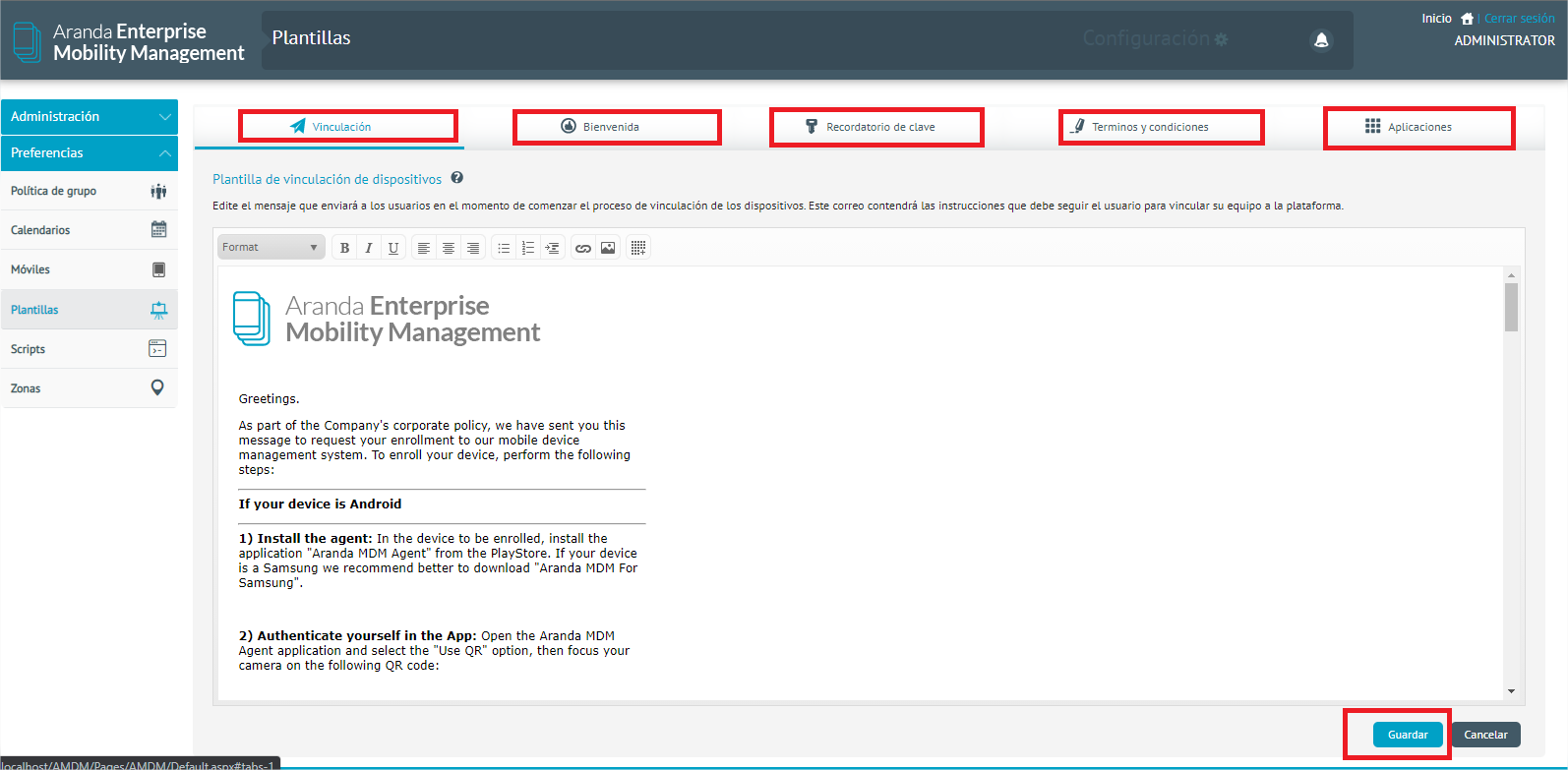Switch to the Aplicaciones tab
The height and width of the screenshot is (770, 1568).
tap(1409, 127)
